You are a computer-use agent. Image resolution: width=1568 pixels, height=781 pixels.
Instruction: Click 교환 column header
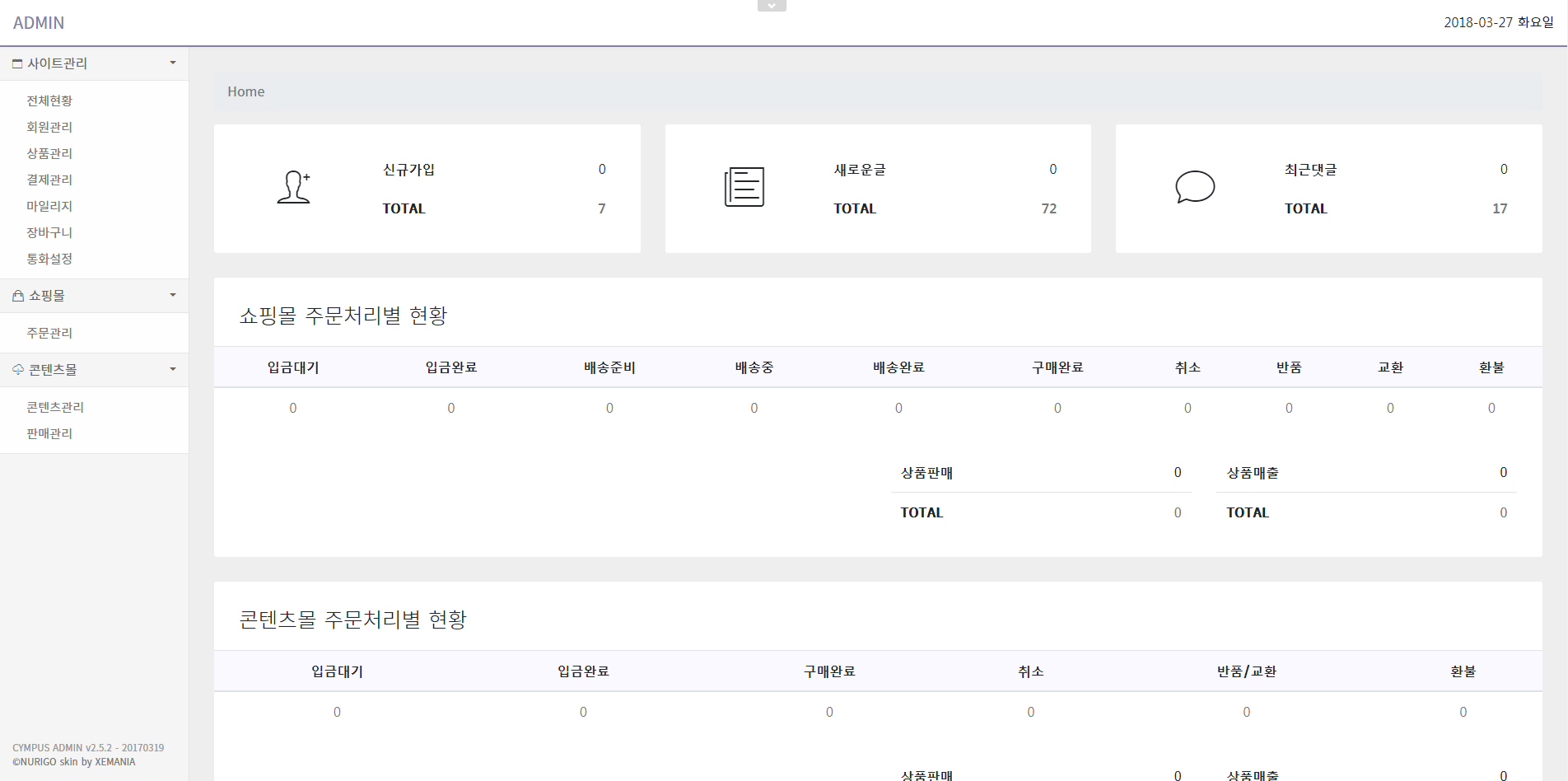coord(1390,367)
